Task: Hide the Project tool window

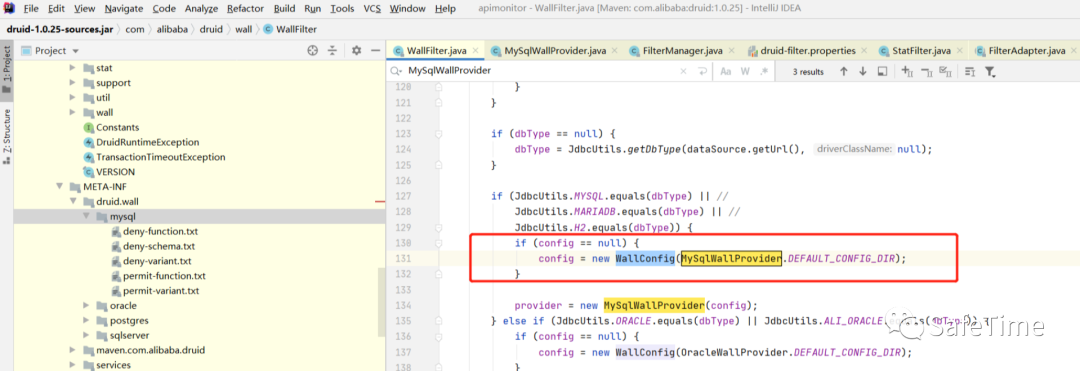Action: 375,50
